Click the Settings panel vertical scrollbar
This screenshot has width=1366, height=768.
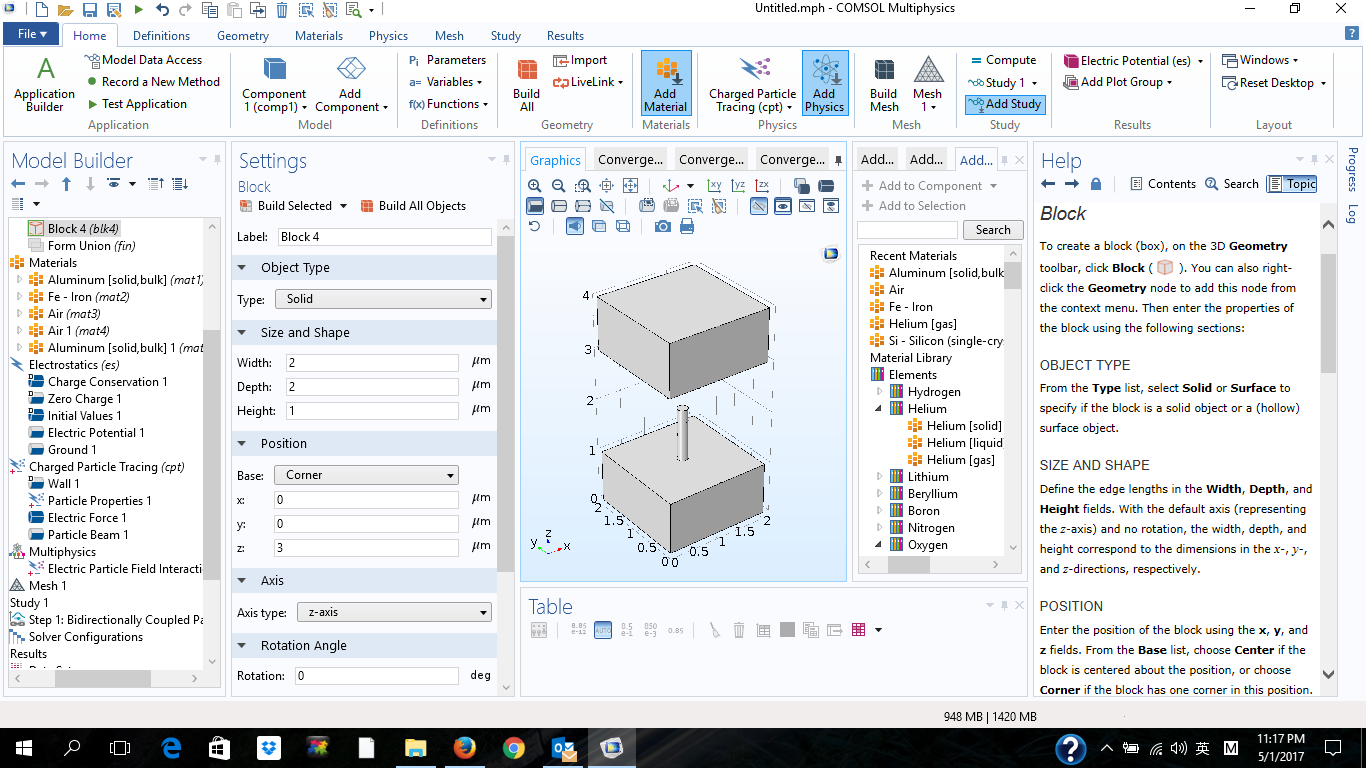click(x=505, y=400)
